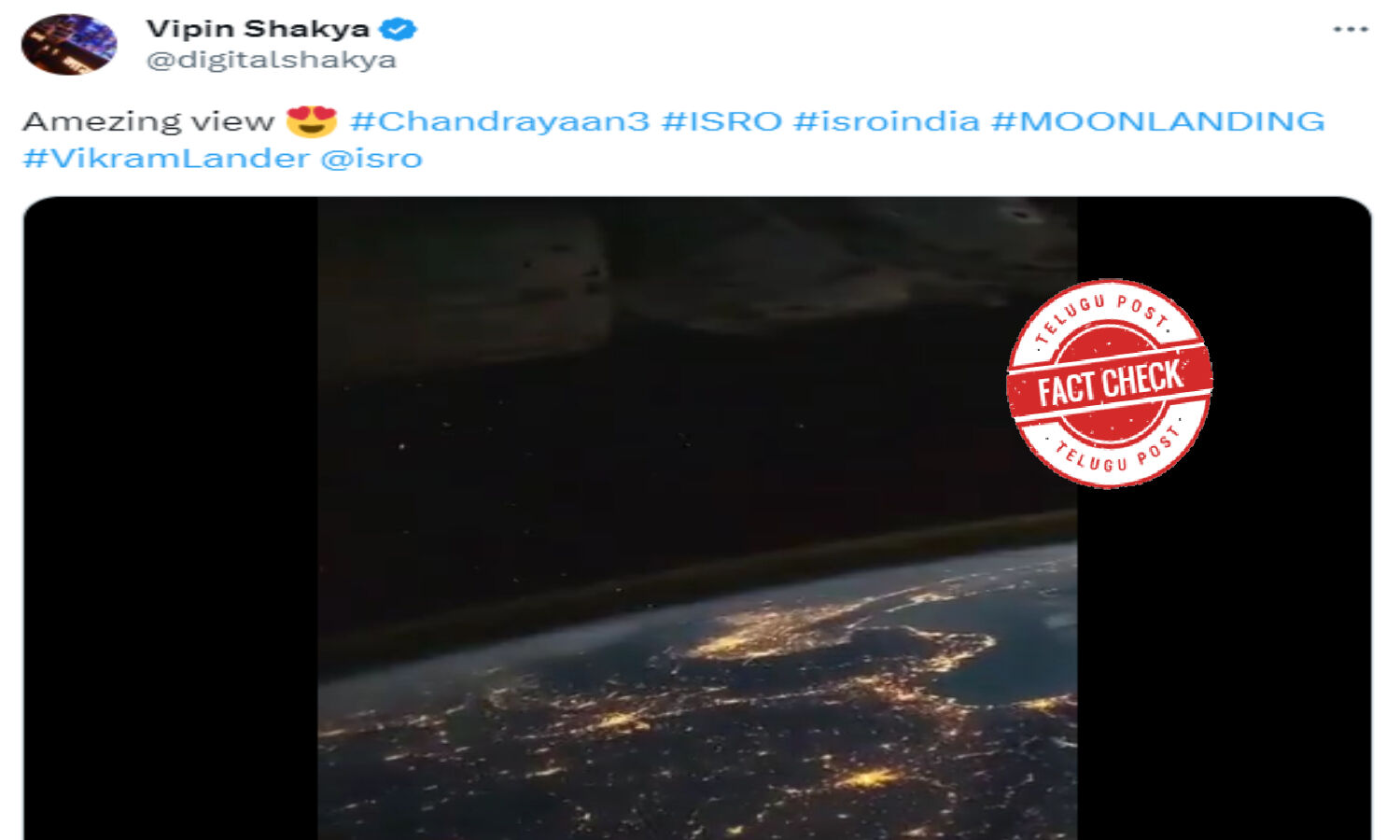Visit the @digitalshakya handle
Viewport: 1400px width, 840px height.
tap(272, 60)
